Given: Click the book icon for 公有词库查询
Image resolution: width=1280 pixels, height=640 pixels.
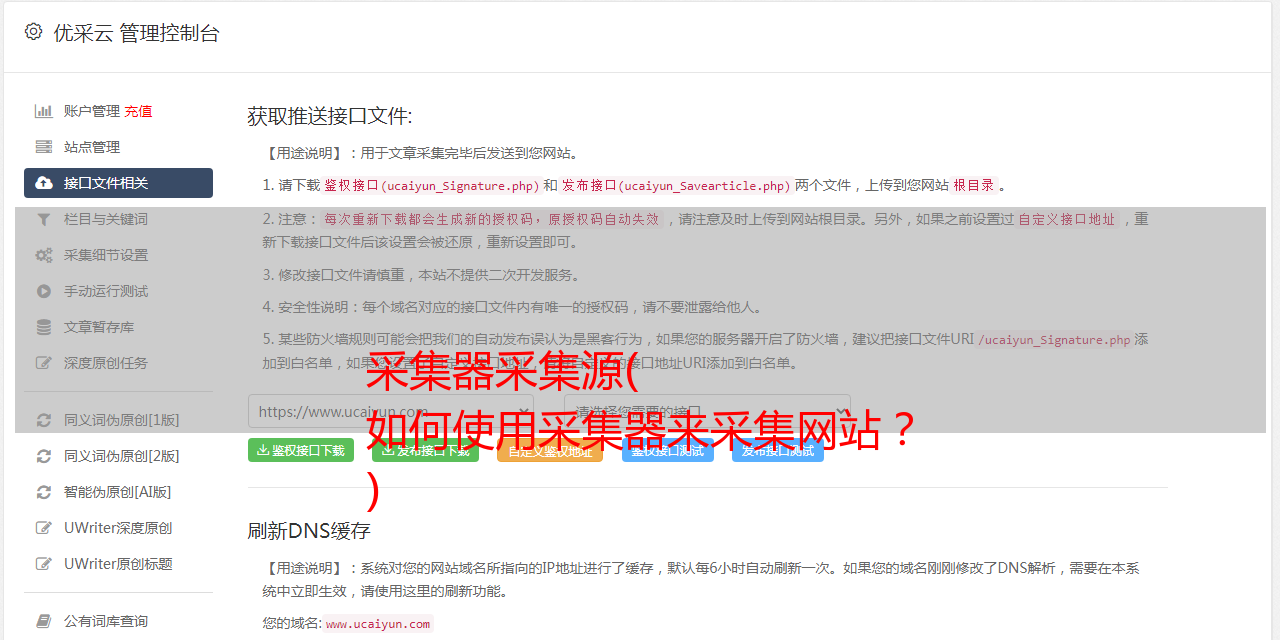Looking at the screenshot, I should tap(44, 621).
